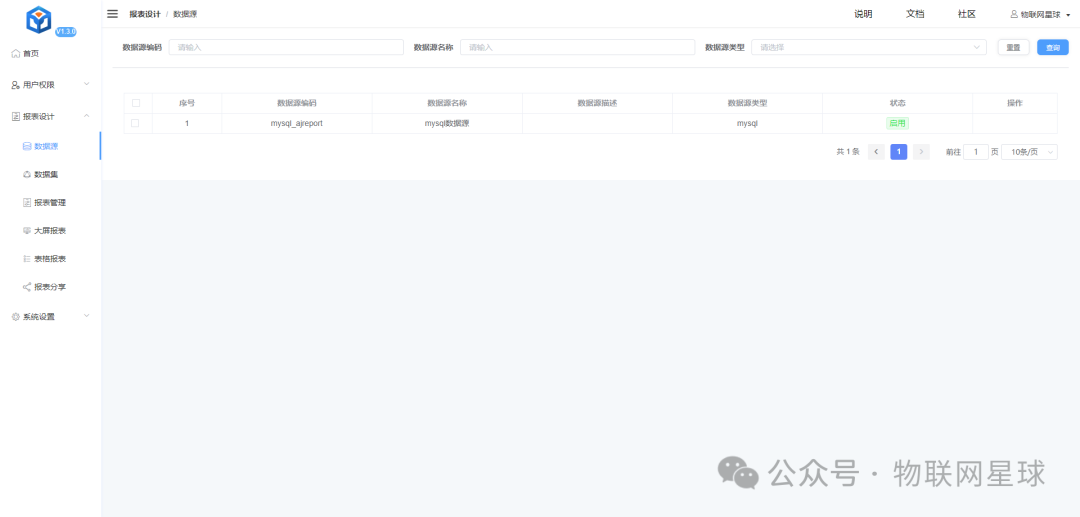Screen dimensions: 1080x517
Task: Select all rows with header checkbox
Action: (x=136, y=103)
